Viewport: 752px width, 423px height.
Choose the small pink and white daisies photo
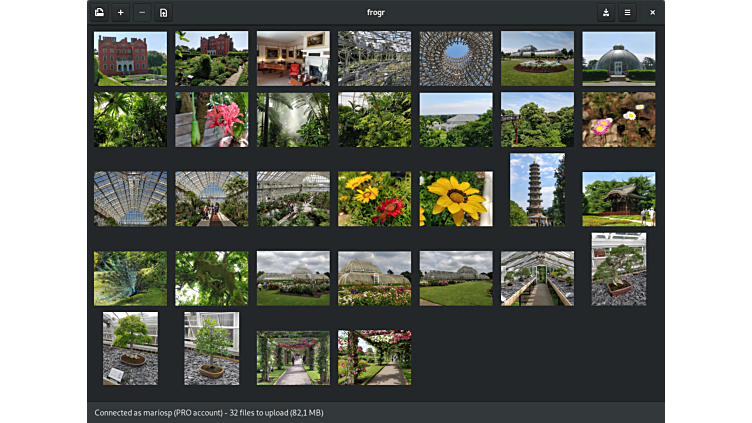(619, 120)
